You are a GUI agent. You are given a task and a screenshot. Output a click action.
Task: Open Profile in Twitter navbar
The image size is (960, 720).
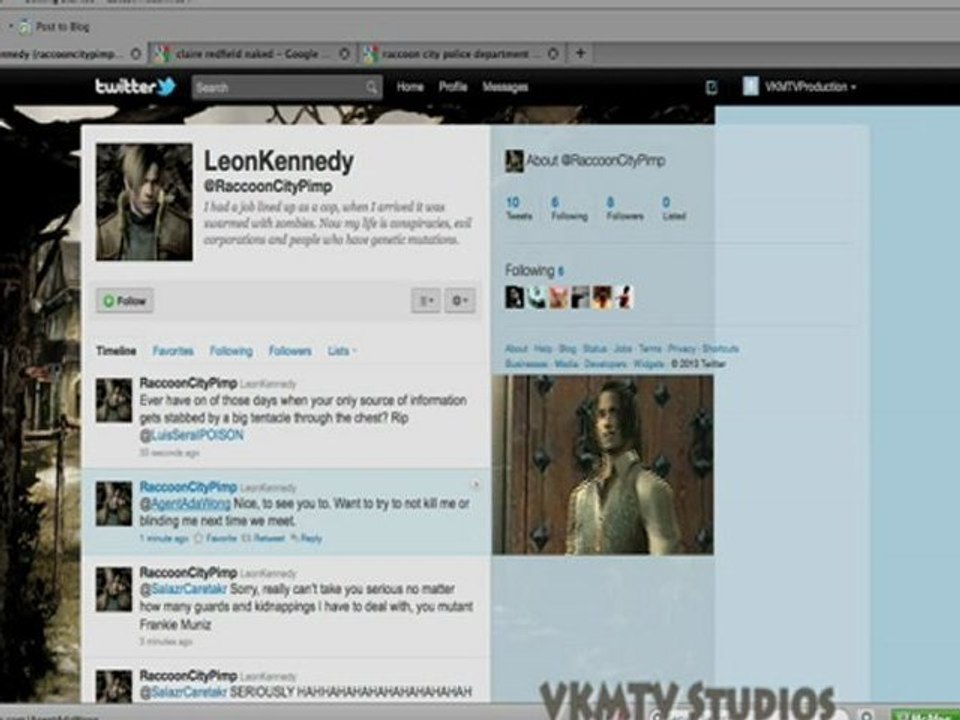coord(453,87)
